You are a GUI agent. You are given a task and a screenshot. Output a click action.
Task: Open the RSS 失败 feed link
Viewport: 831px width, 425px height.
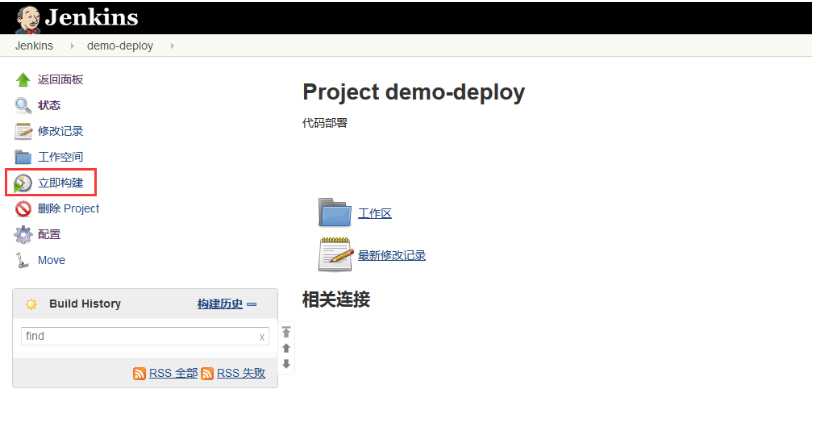241,373
